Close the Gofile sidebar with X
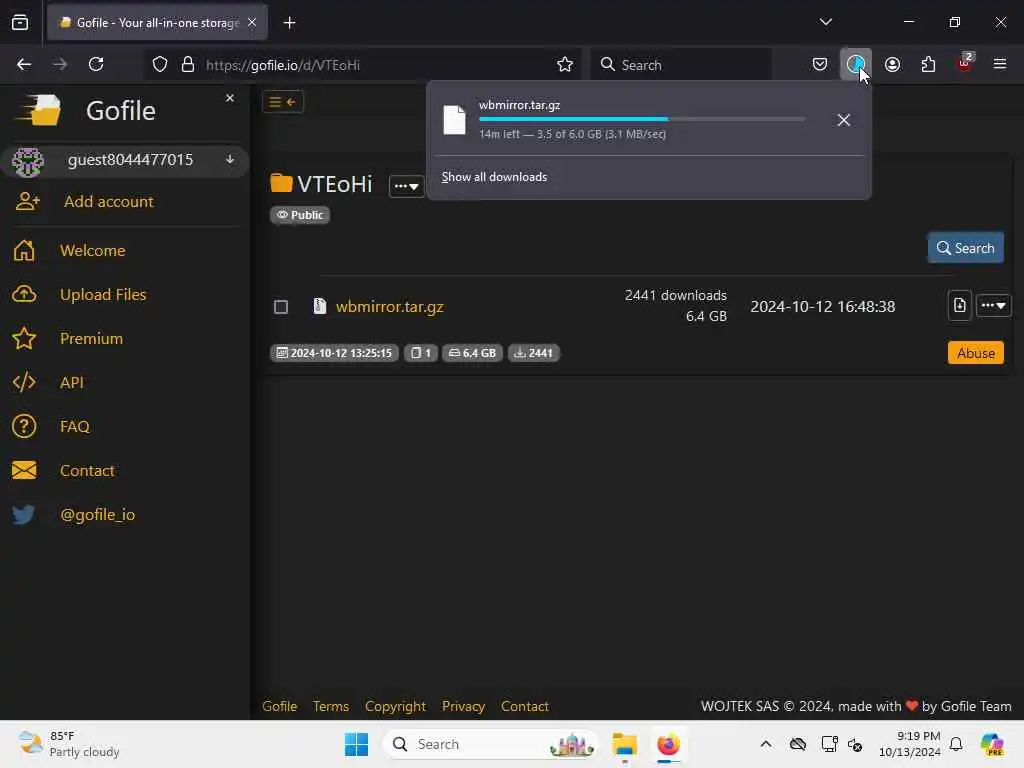Image resolution: width=1024 pixels, height=768 pixels. click(x=230, y=98)
